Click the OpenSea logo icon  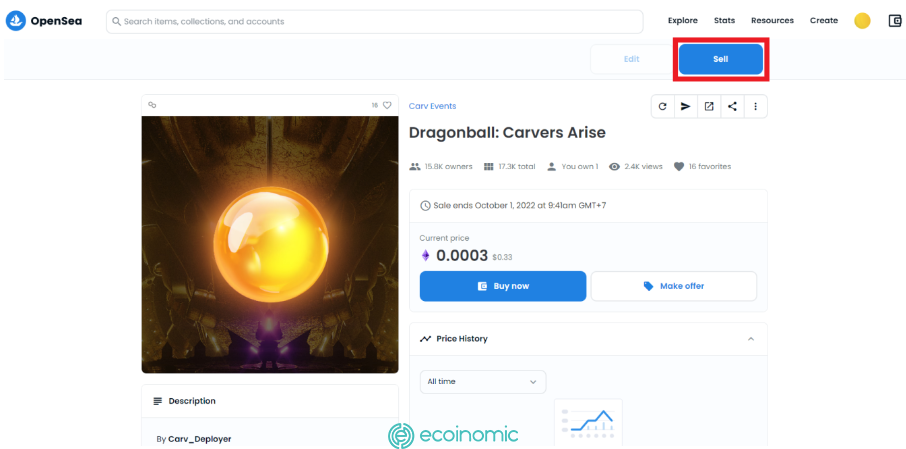[16, 21]
